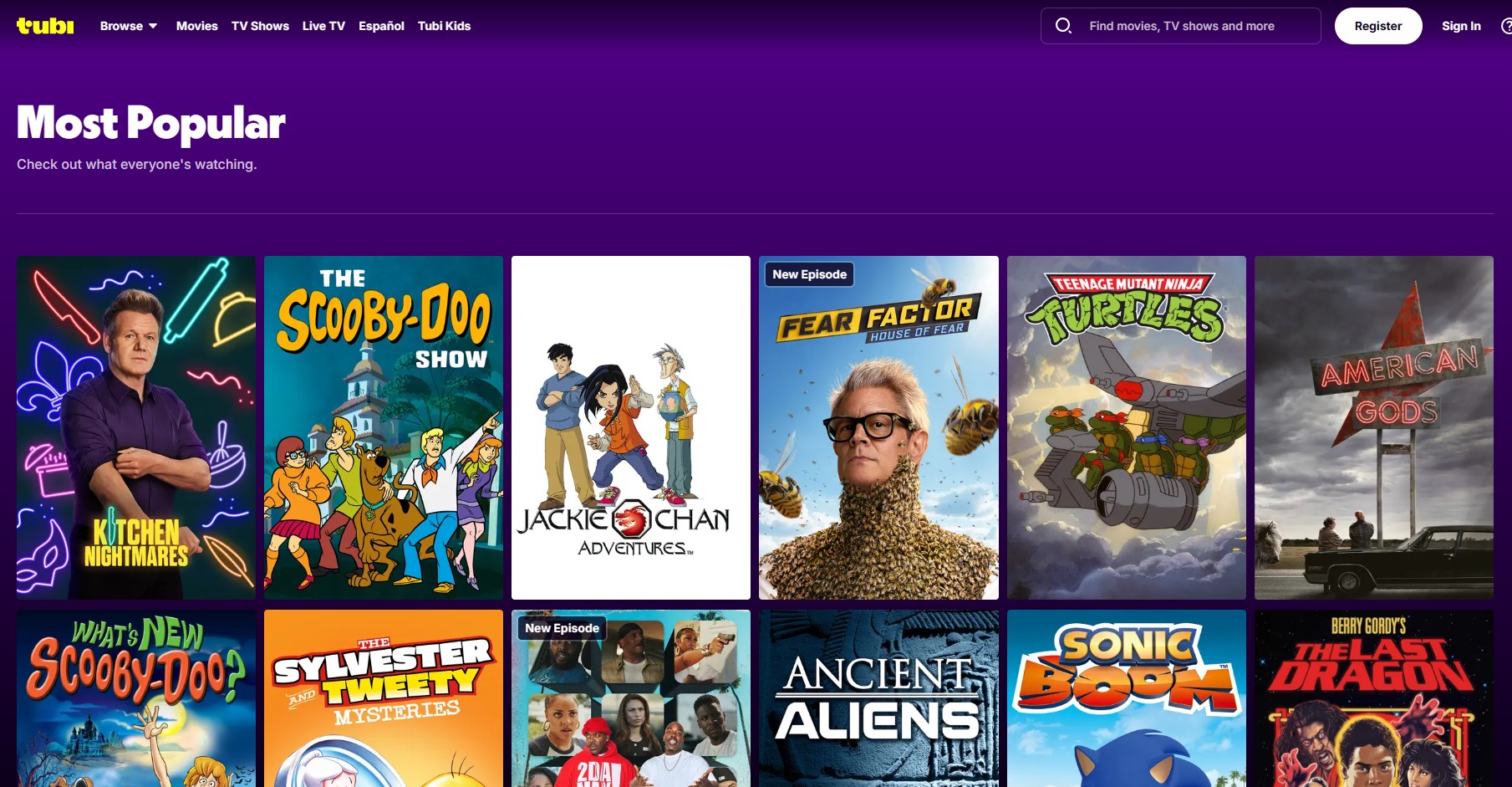Click the search magnifier icon
This screenshot has height=787, width=1512.
point(1063,26)
